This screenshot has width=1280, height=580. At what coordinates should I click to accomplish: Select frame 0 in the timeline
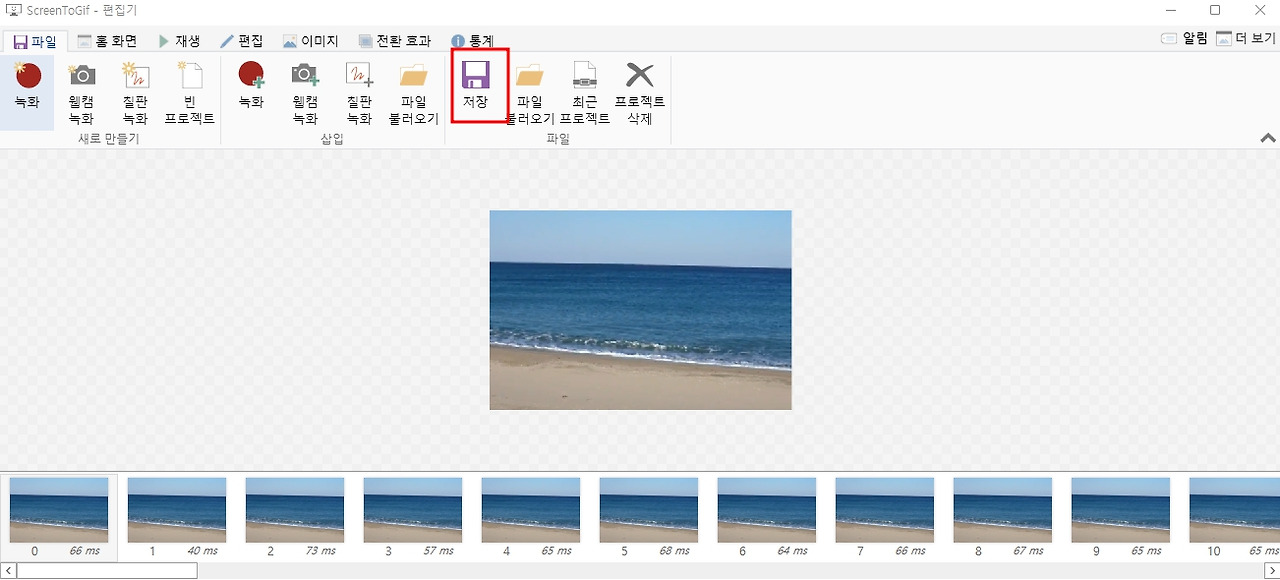[57, 510]
